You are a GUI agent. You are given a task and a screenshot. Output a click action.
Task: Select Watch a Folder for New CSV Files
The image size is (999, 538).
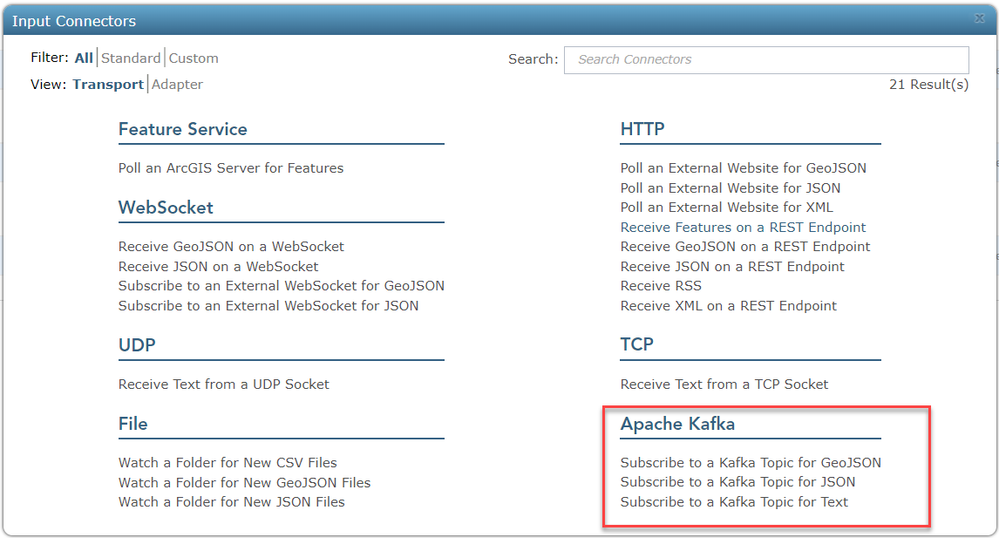click(227, 463)
